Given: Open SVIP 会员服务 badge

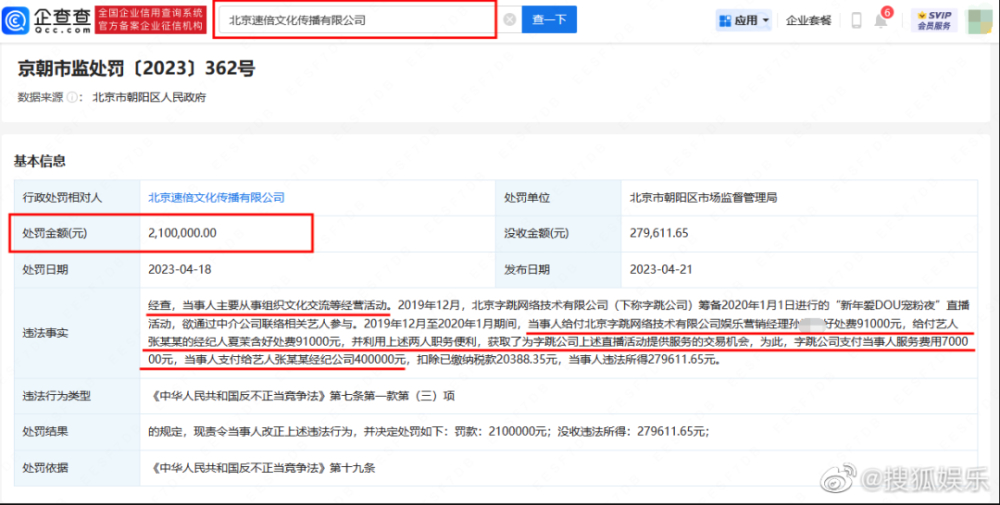Looking at the screenshot, I should [934, 20].
